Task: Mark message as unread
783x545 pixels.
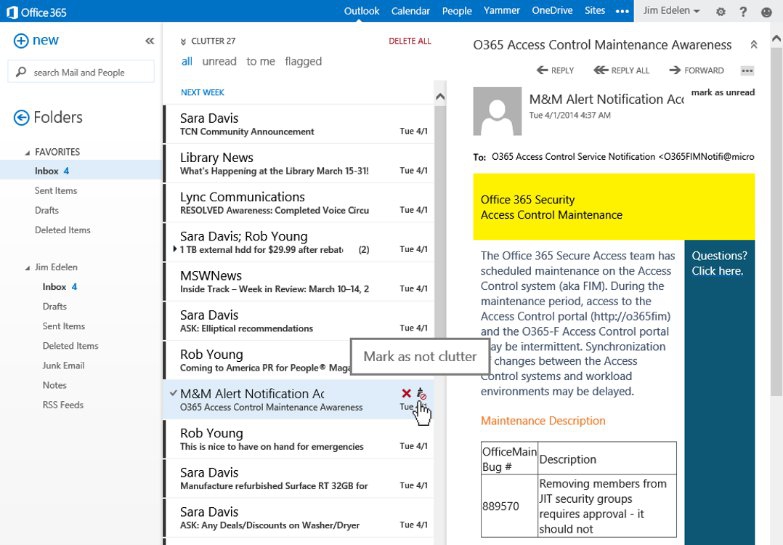Action: [x=723, y=92]
